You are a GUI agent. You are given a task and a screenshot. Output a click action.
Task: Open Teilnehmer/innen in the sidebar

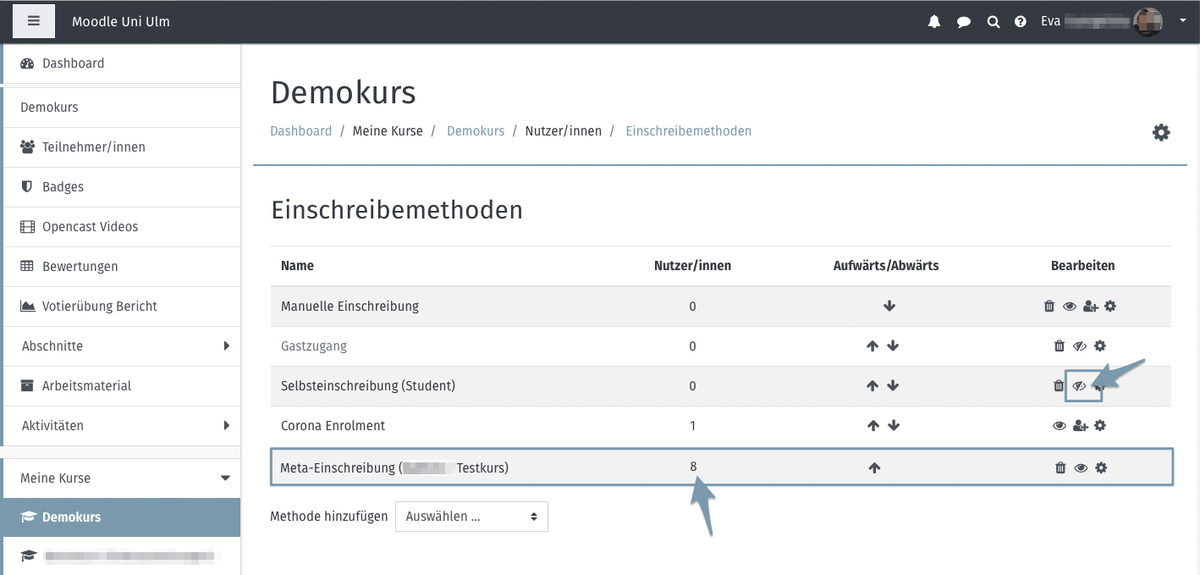tap(93, 147)
